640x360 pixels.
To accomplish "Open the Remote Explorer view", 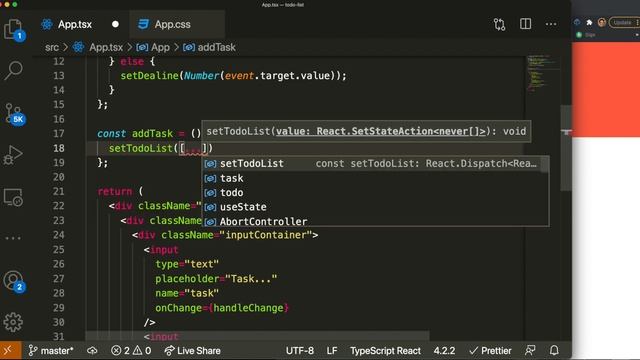I will (13, 198).
